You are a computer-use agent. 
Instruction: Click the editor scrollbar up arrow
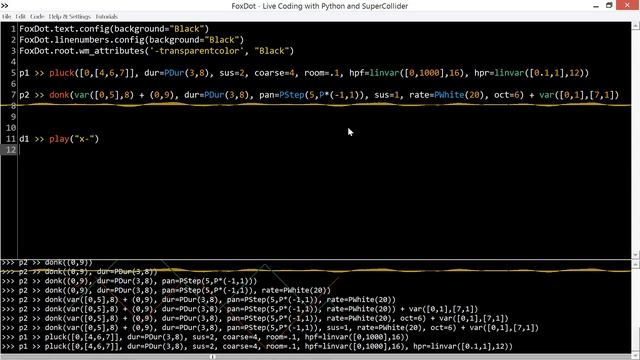[x=636, y=26]
